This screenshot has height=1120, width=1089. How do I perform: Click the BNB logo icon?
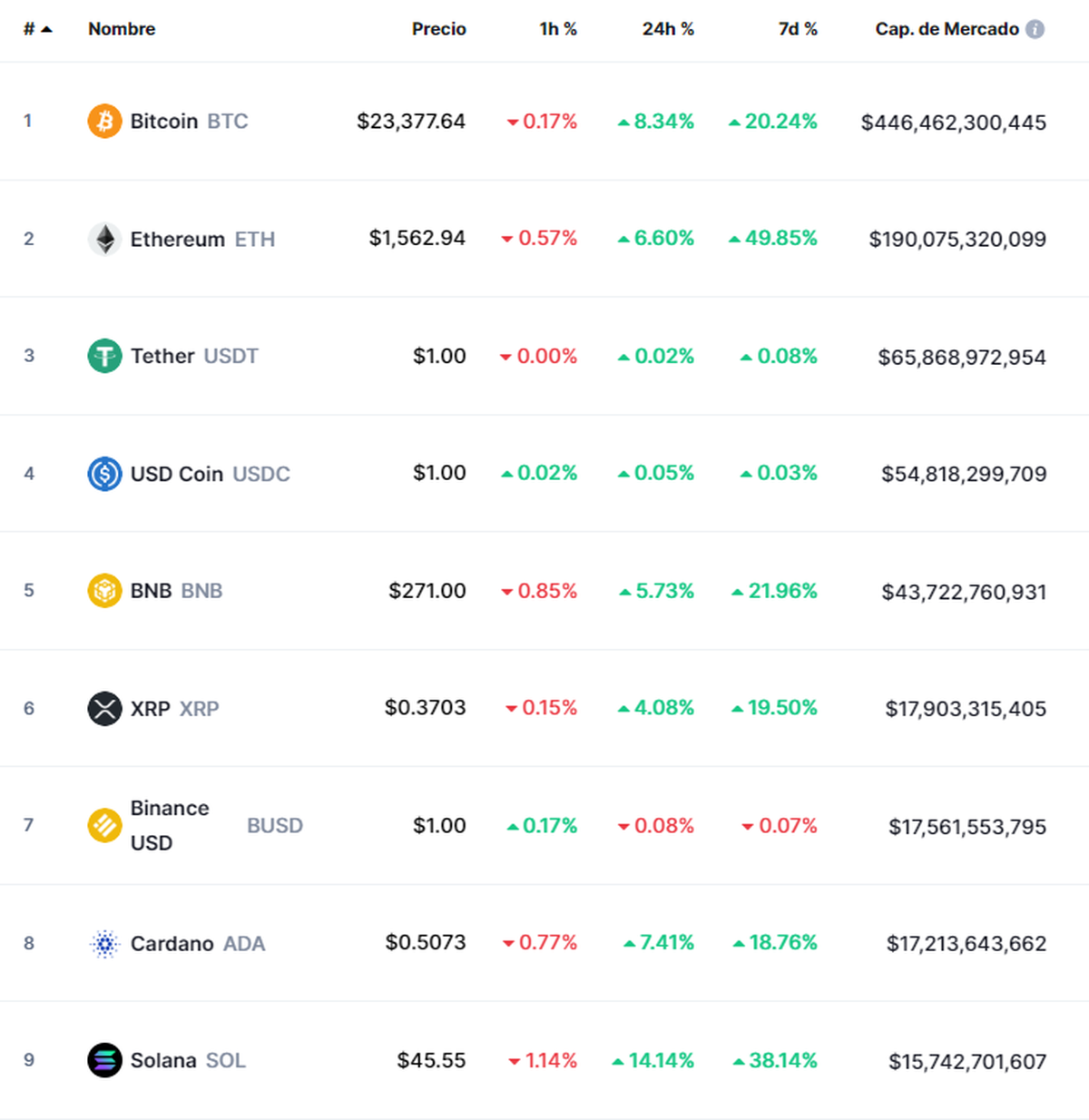(x=104, y=591)
